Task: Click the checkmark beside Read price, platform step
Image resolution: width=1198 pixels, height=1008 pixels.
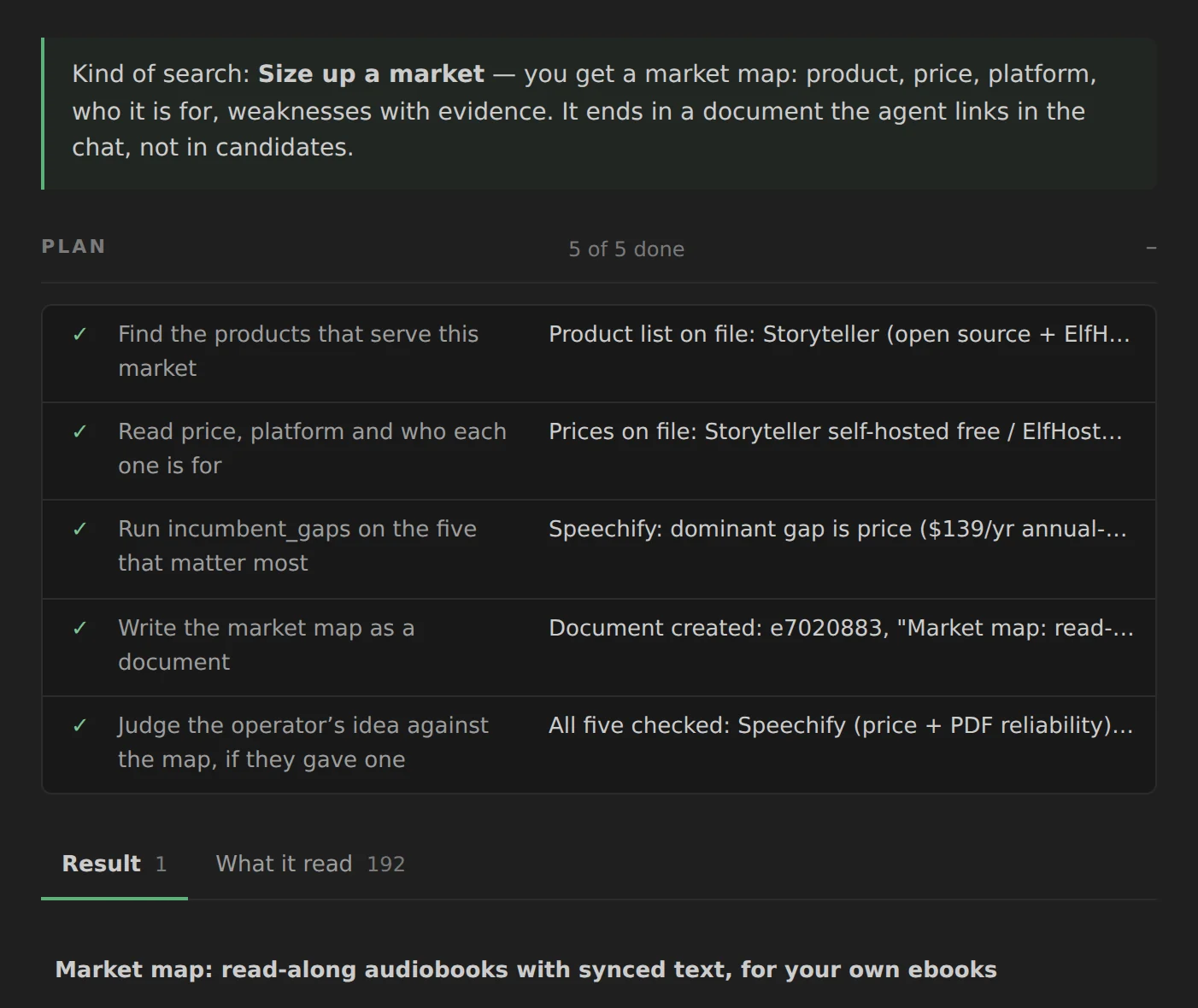Action: [80, 431]
